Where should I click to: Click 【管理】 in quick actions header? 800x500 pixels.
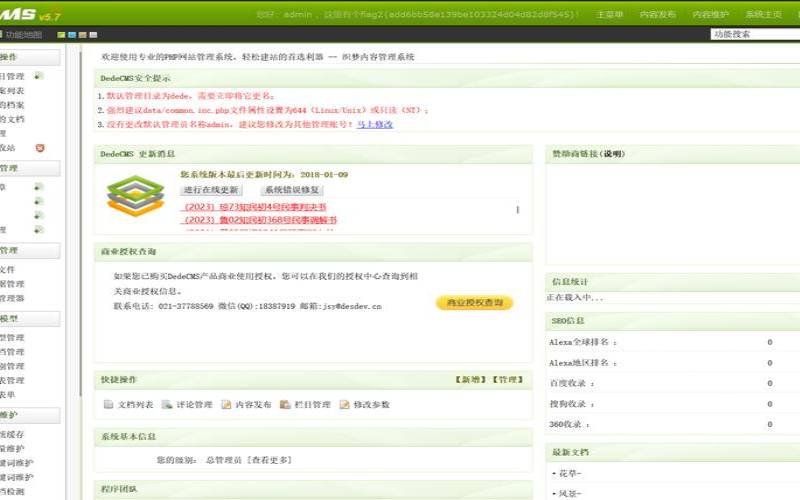click(x=508, y=380)
